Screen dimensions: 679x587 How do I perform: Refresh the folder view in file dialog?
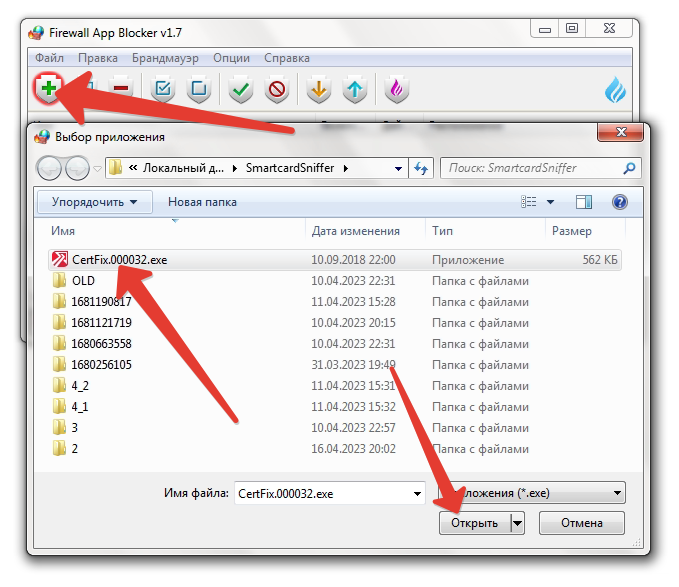[421, 168]
